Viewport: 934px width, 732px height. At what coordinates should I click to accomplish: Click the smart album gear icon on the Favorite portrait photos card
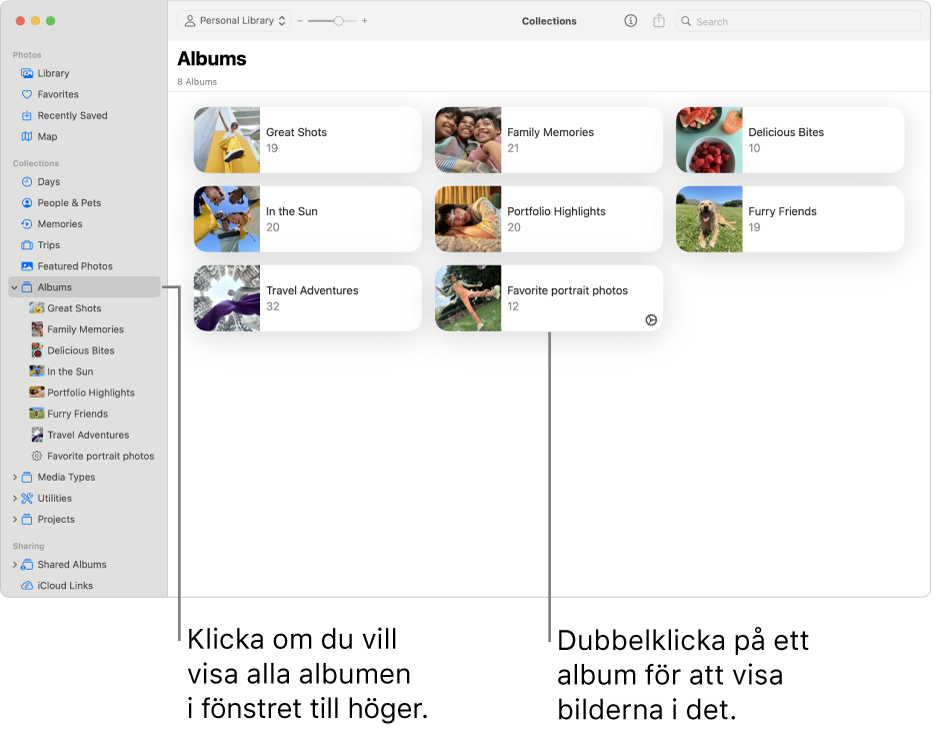click(651, 320)
